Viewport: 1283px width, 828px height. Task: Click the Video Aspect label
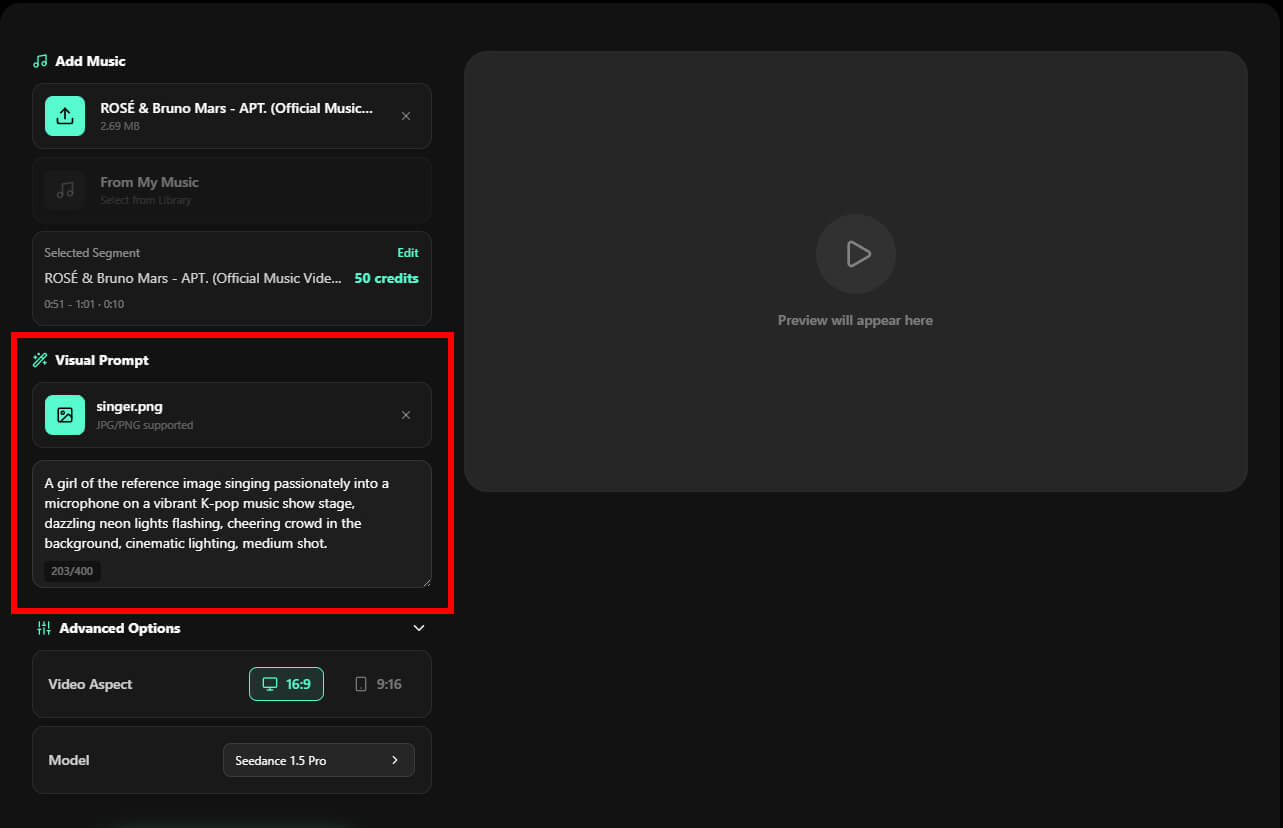point(90,684)
